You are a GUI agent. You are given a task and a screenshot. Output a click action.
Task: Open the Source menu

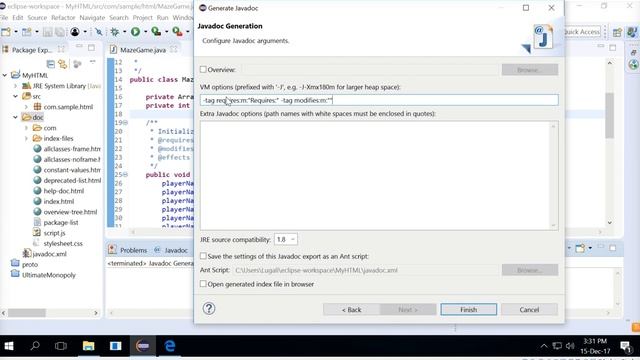37,18
